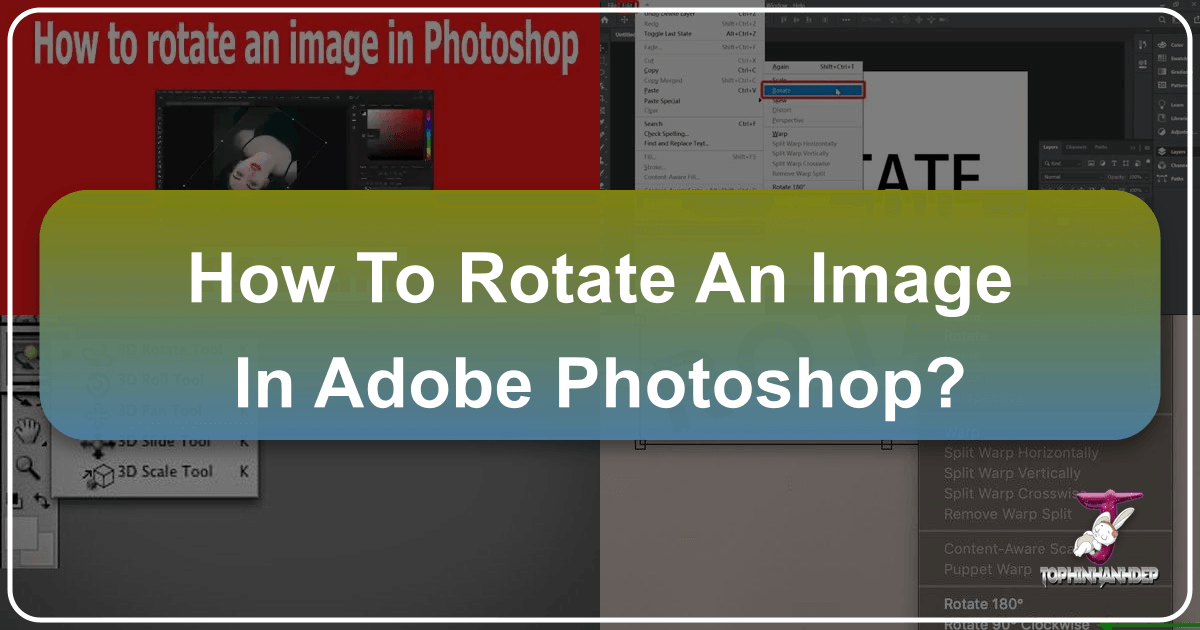Open the layer Kind filter dropdown
The image size is (1200, 630).
click(x=1055, y=161)
